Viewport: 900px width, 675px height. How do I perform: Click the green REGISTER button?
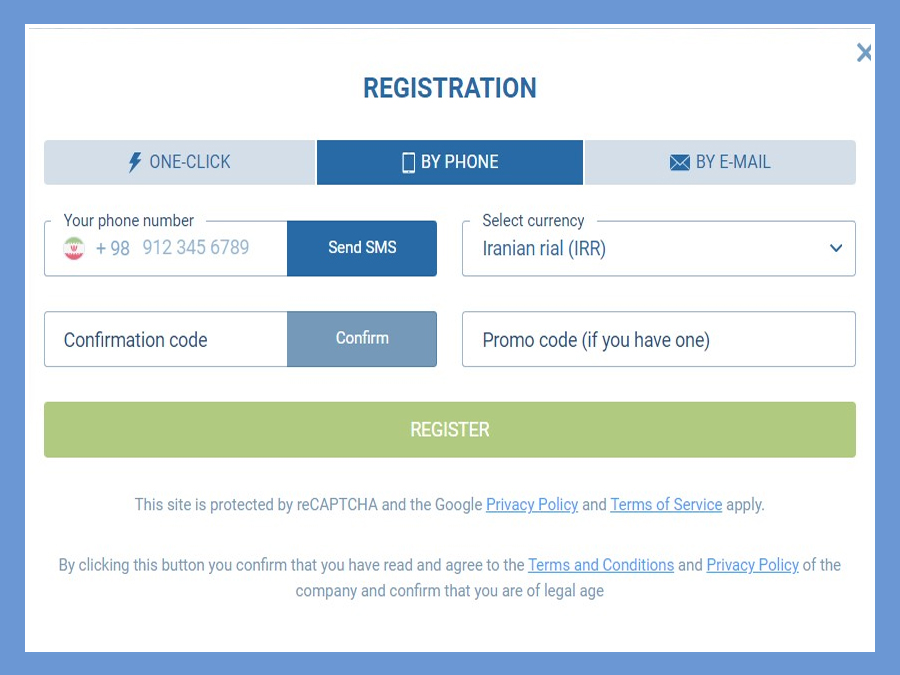point(450,429)
